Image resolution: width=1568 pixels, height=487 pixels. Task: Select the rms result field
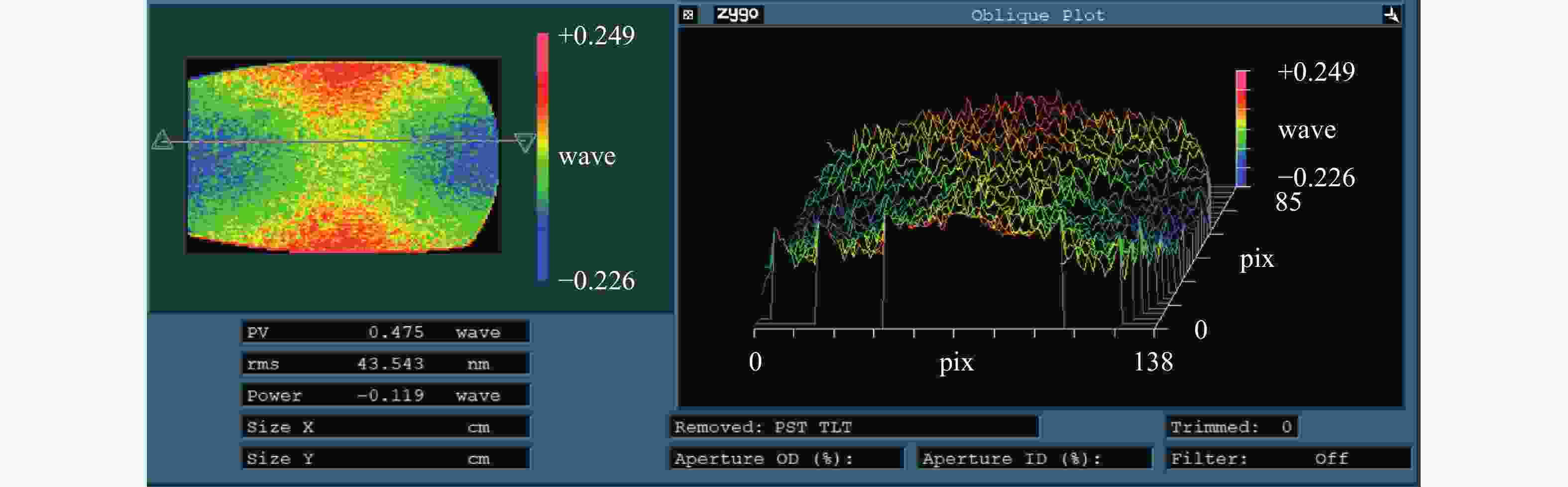(x=385, y=364)
